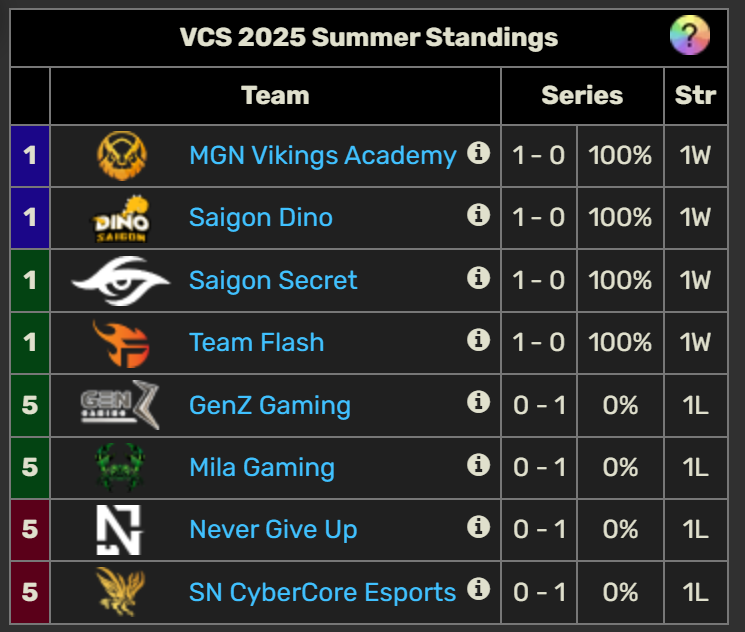Go to Saigon Dino team page
Screen dimensions: 745x632
point(261,218)
